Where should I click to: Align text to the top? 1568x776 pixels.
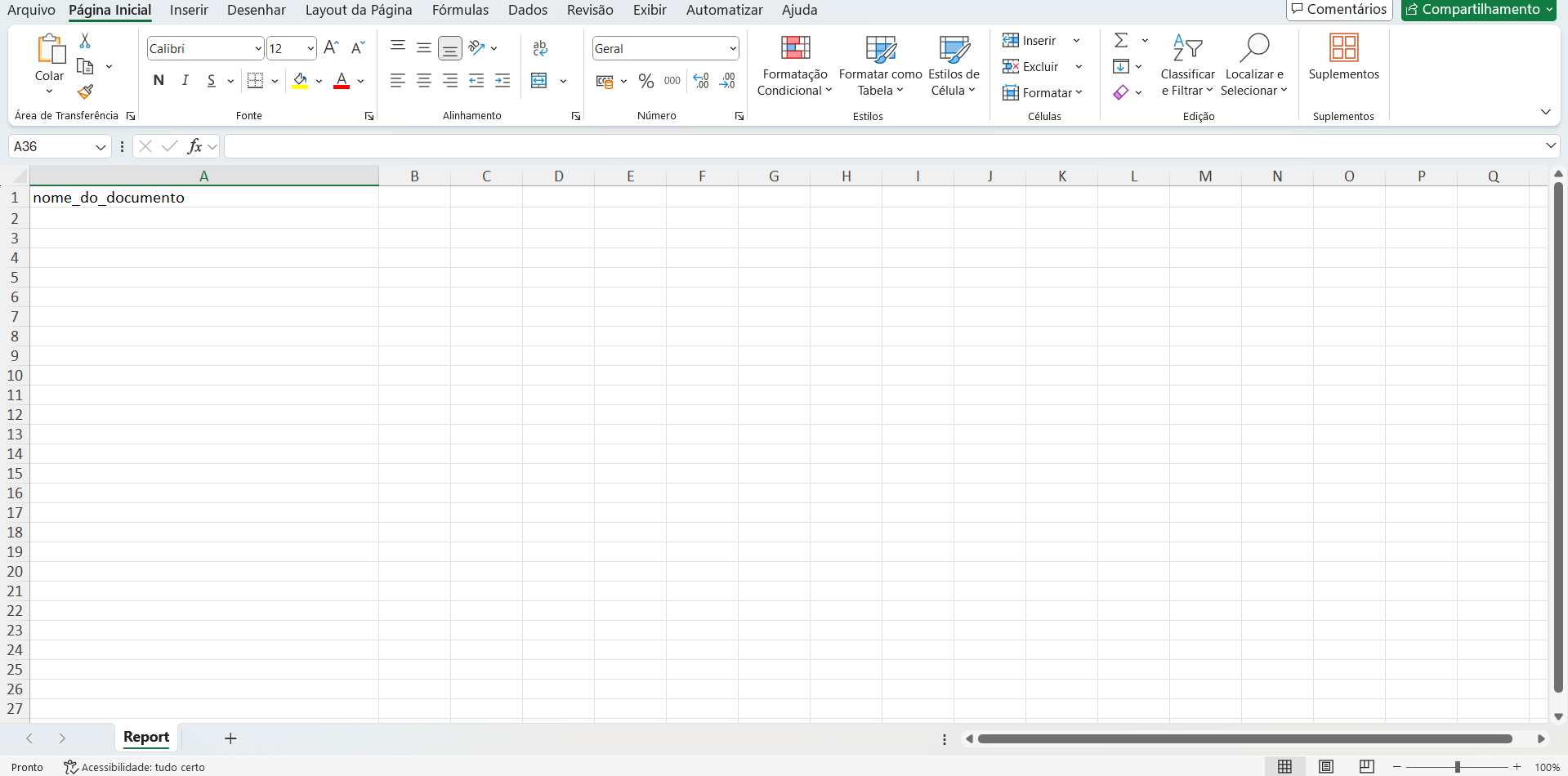pos(398,47)
